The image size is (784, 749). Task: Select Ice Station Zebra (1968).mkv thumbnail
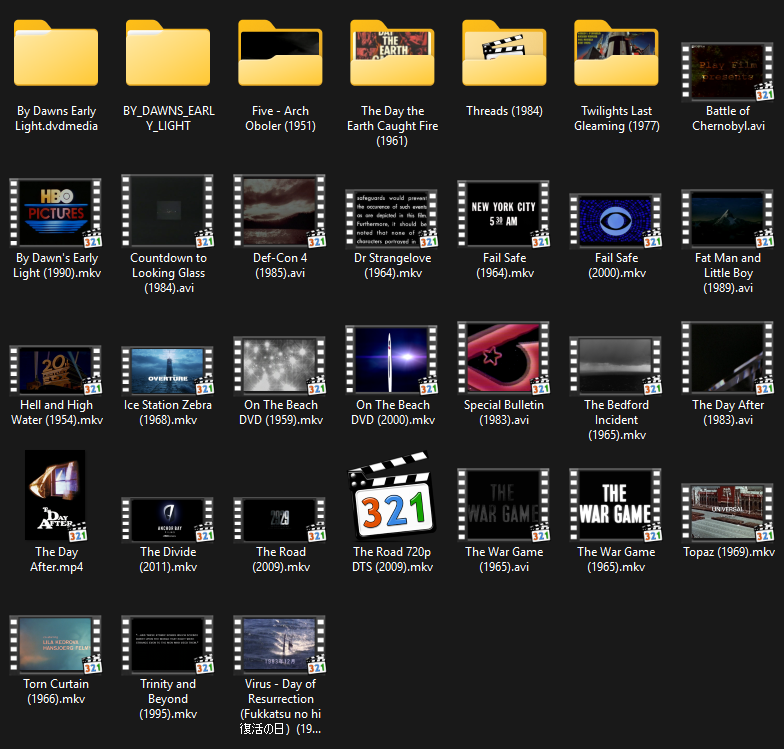pyautogui.click(x=168, y=370)
